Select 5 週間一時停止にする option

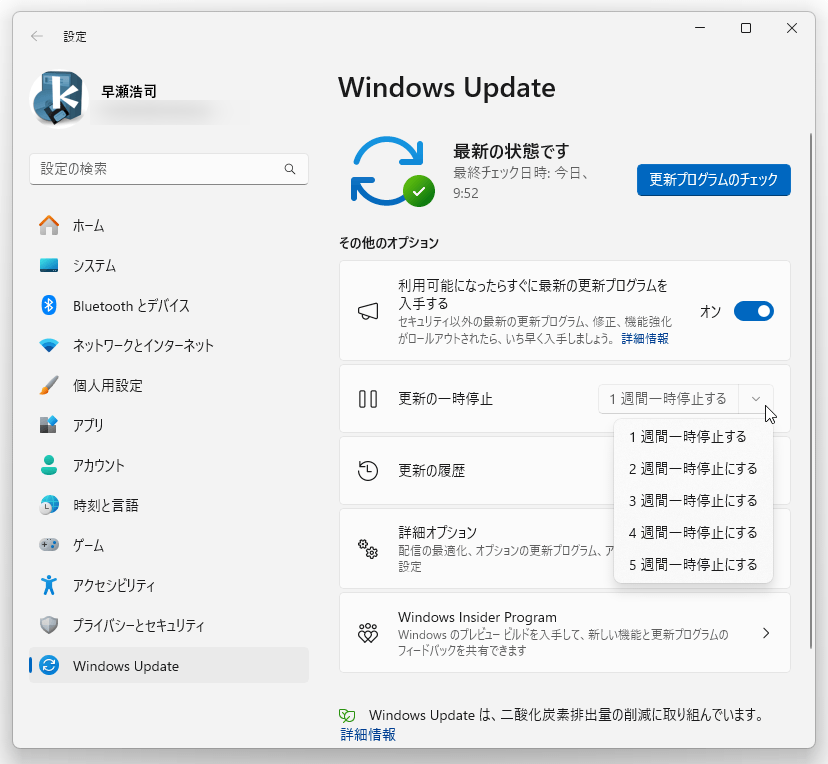click(693, 564)
